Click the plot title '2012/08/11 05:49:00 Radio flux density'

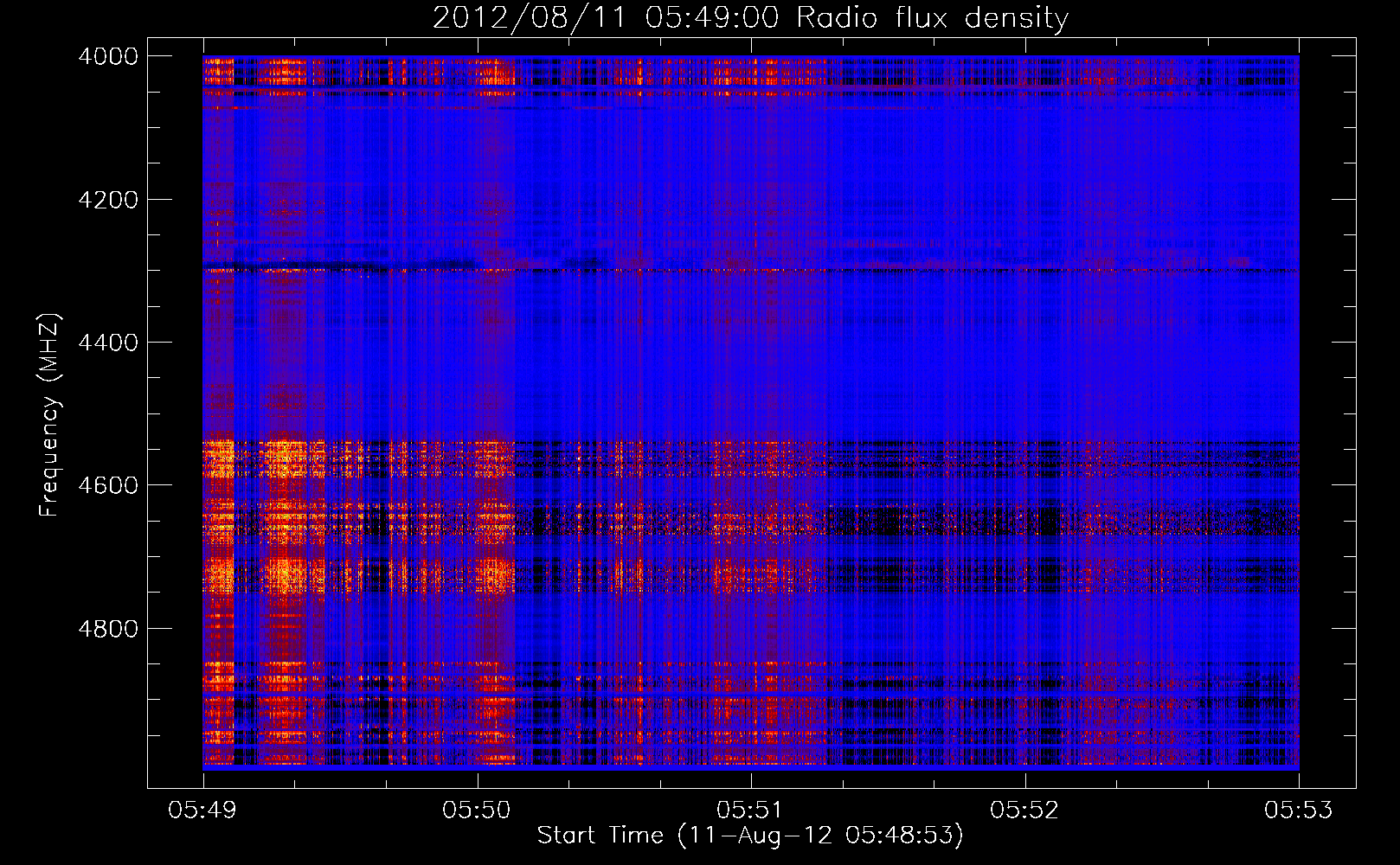pos(750,18)
